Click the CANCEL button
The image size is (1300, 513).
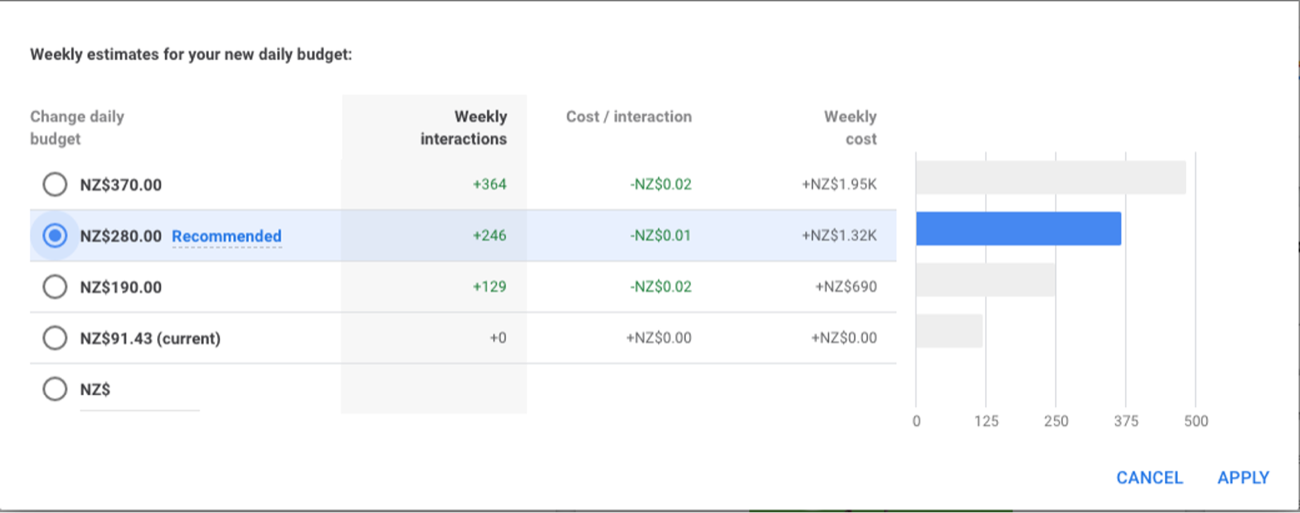point(1149,478)
